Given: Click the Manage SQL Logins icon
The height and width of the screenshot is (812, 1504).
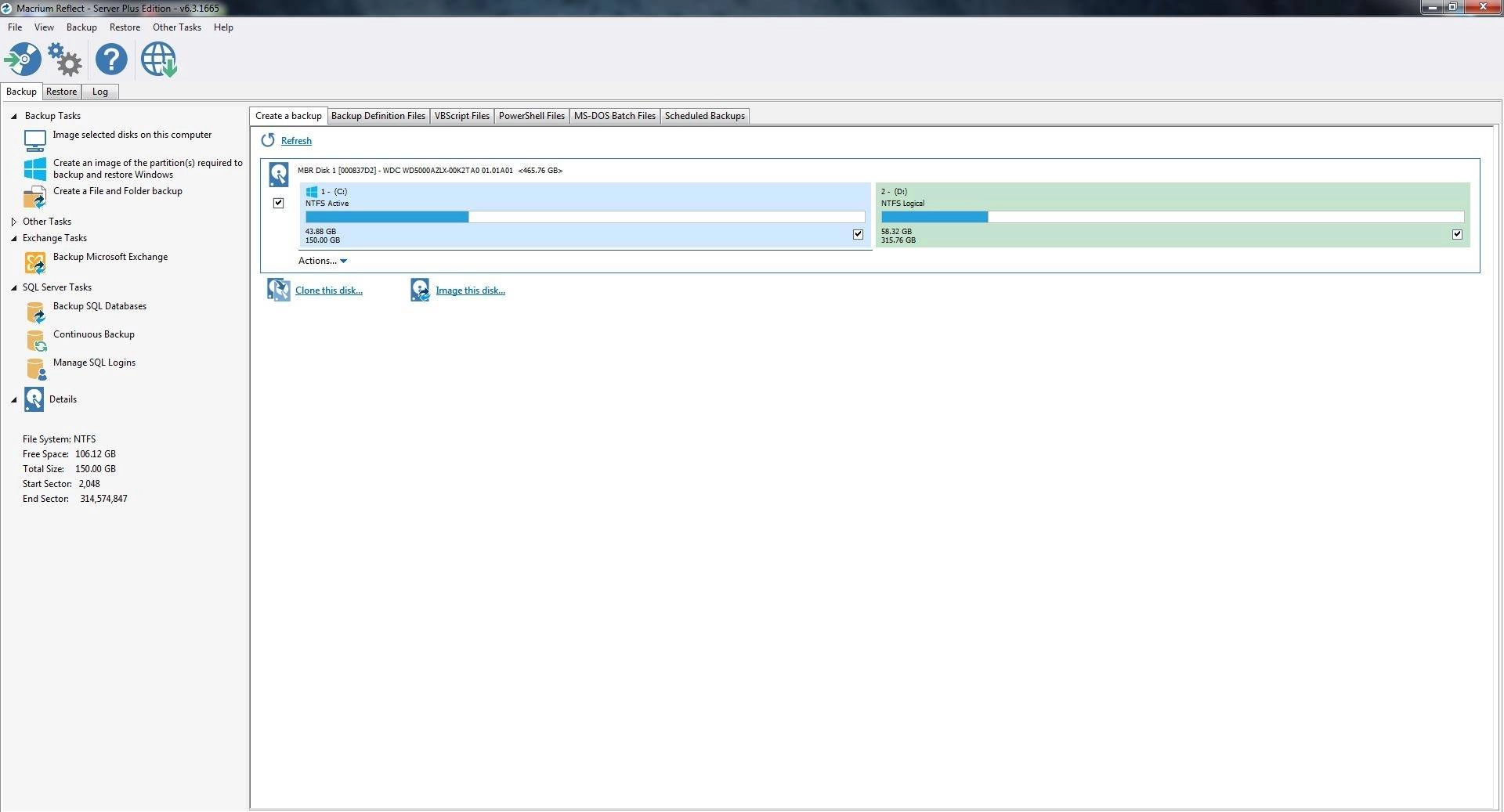Looking at the screenshot, I should click(x=36, y=369).
